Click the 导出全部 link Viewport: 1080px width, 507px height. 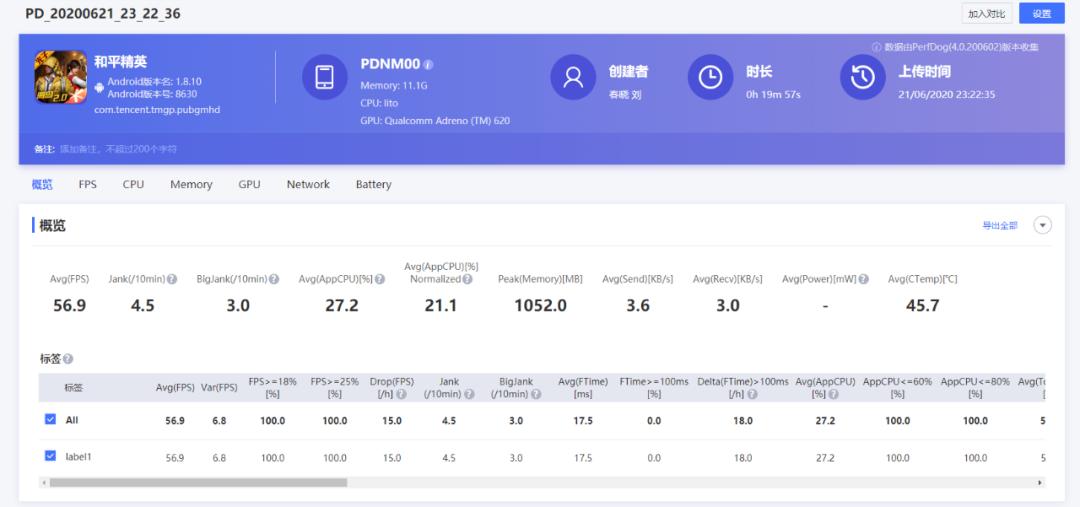[x=999, y=225]
